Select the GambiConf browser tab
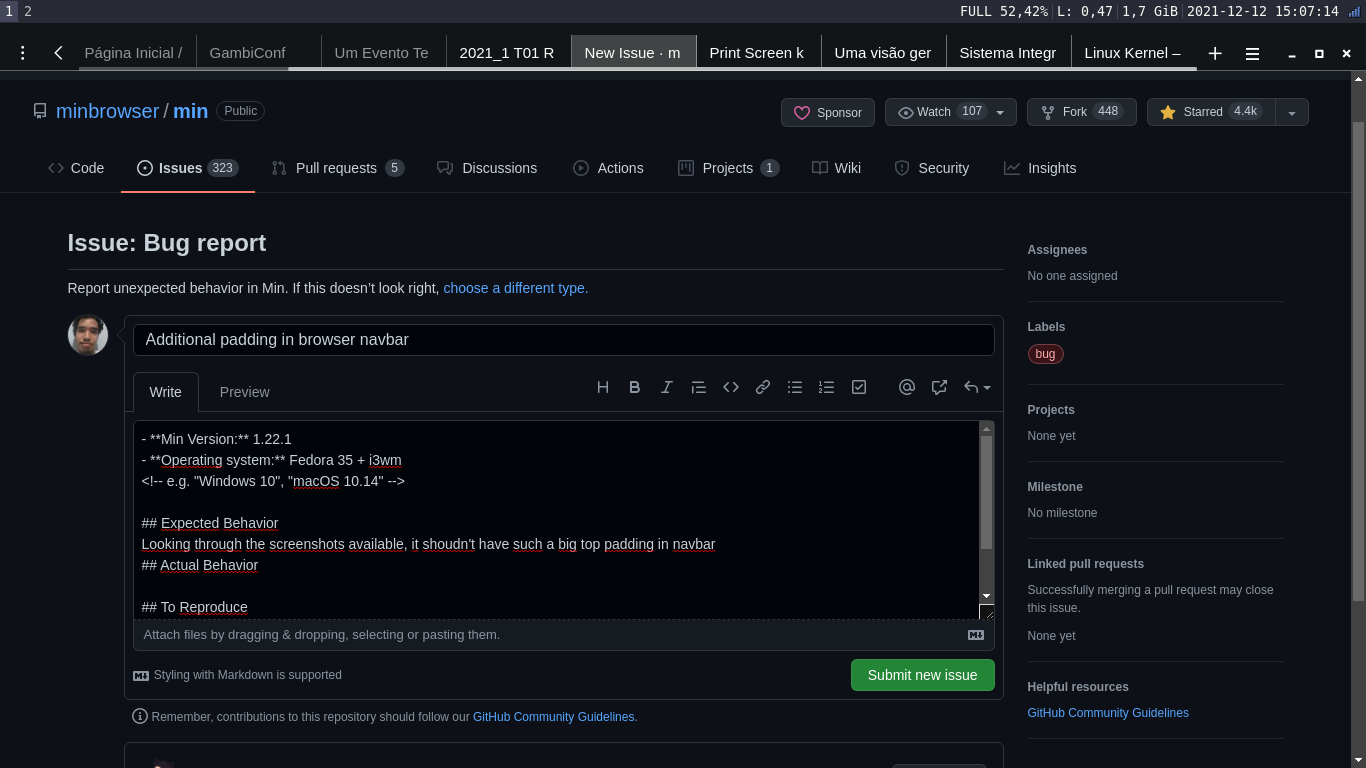Viewport: 1366px width, 768px height. (x=246, y=52)
